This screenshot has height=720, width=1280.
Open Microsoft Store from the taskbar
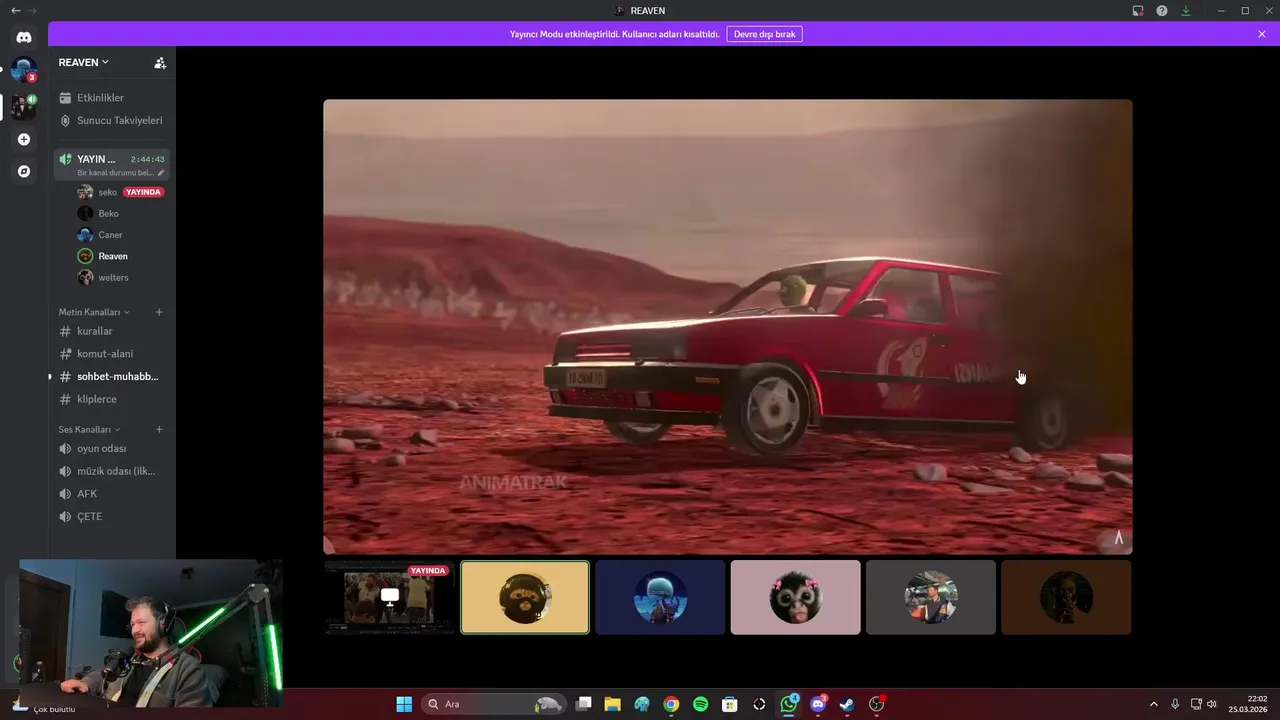pyautogui.click(x=730, y=704)
